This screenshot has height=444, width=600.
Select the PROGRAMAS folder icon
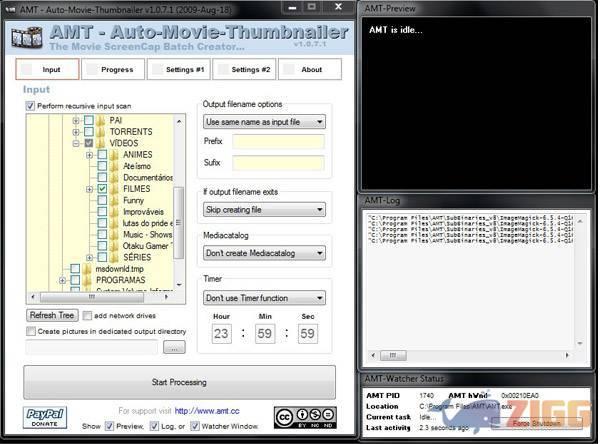click(x=88, y=280)
